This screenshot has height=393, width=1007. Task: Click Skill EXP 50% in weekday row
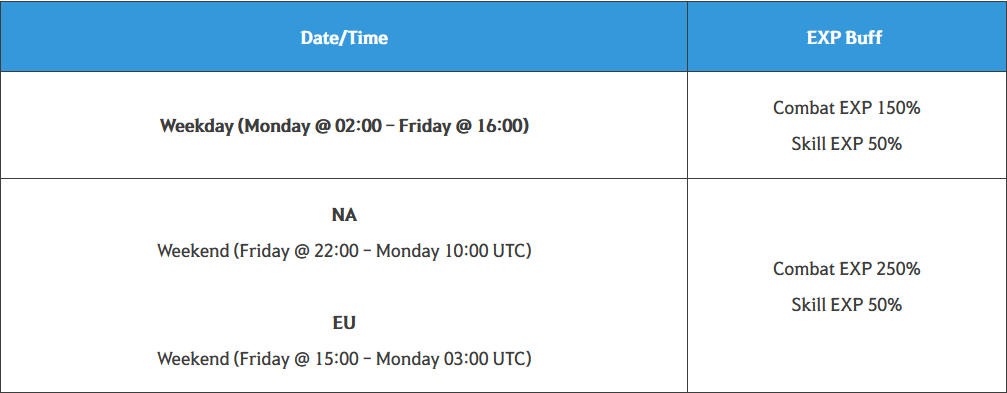click(x=846, y=144)
